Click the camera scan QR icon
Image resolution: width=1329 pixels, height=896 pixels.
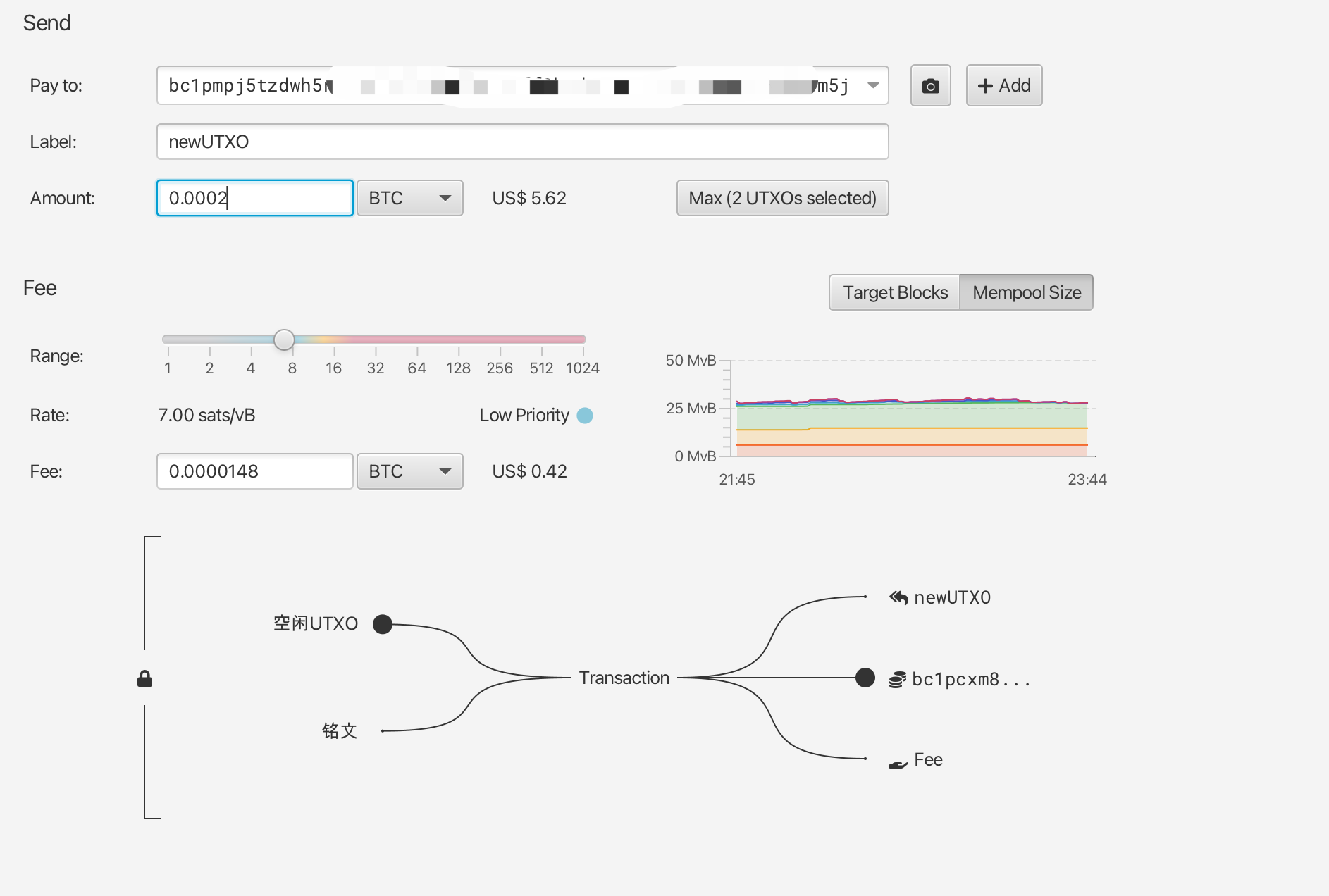pos(930,86)
